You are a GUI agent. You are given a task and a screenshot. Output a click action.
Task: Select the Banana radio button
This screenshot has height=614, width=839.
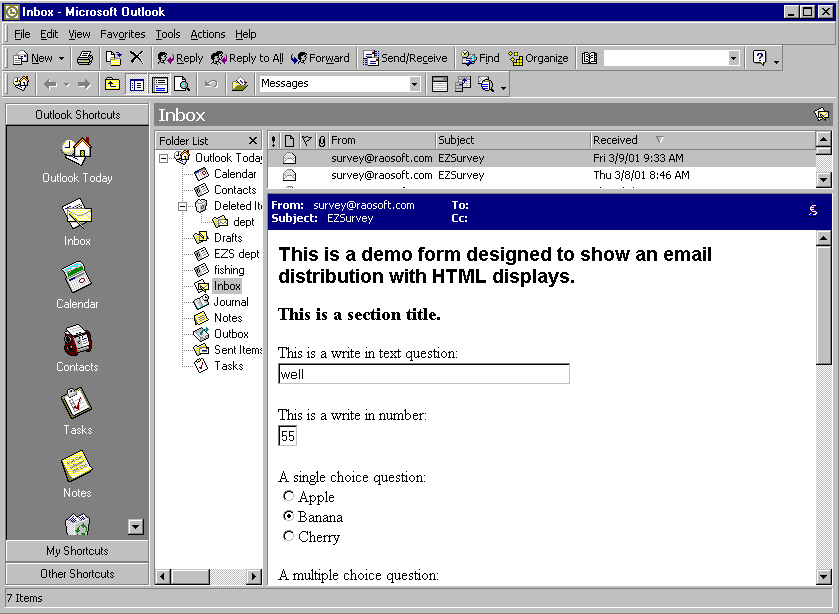point(288,516)
